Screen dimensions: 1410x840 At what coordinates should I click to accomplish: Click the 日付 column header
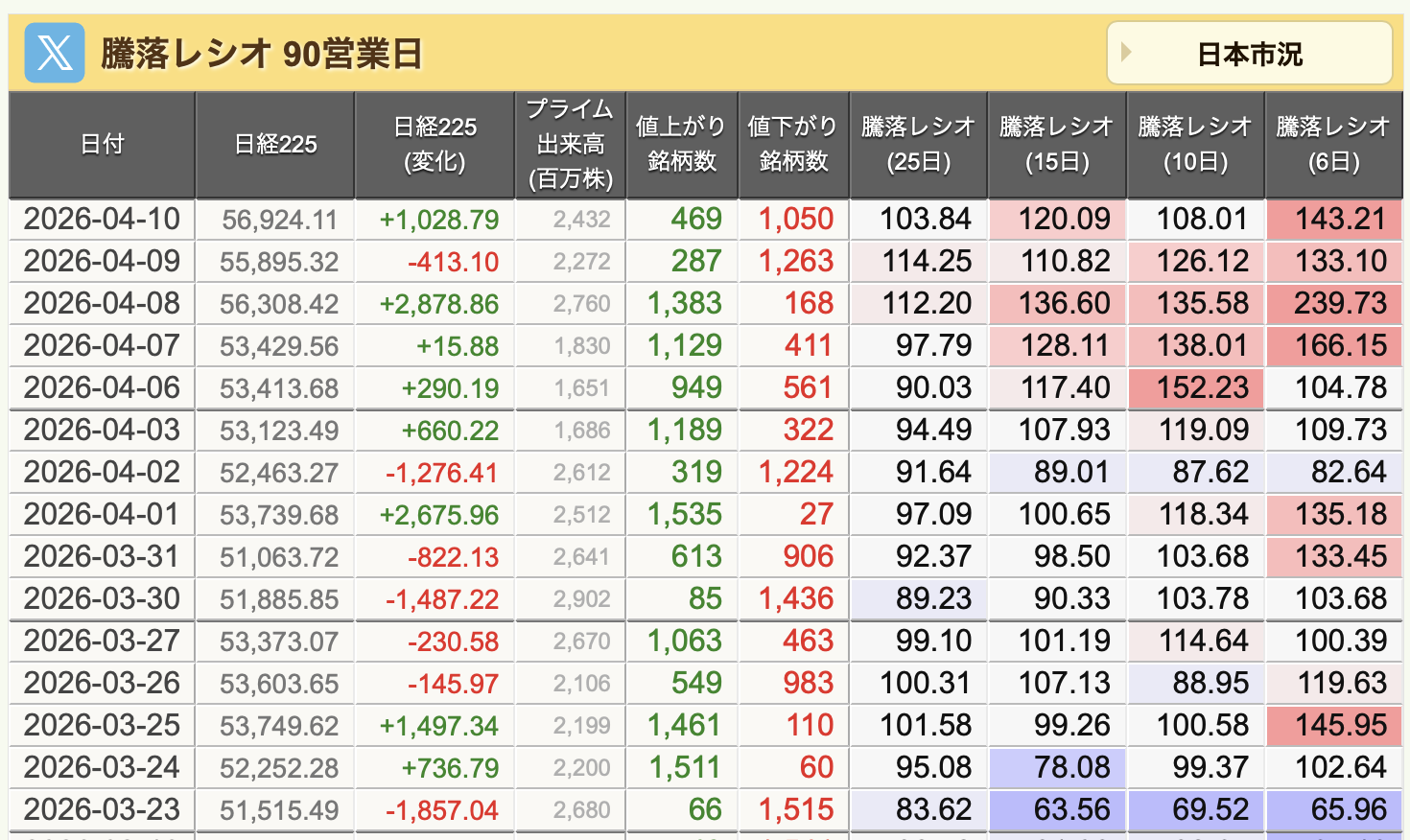tap(102, 145)
